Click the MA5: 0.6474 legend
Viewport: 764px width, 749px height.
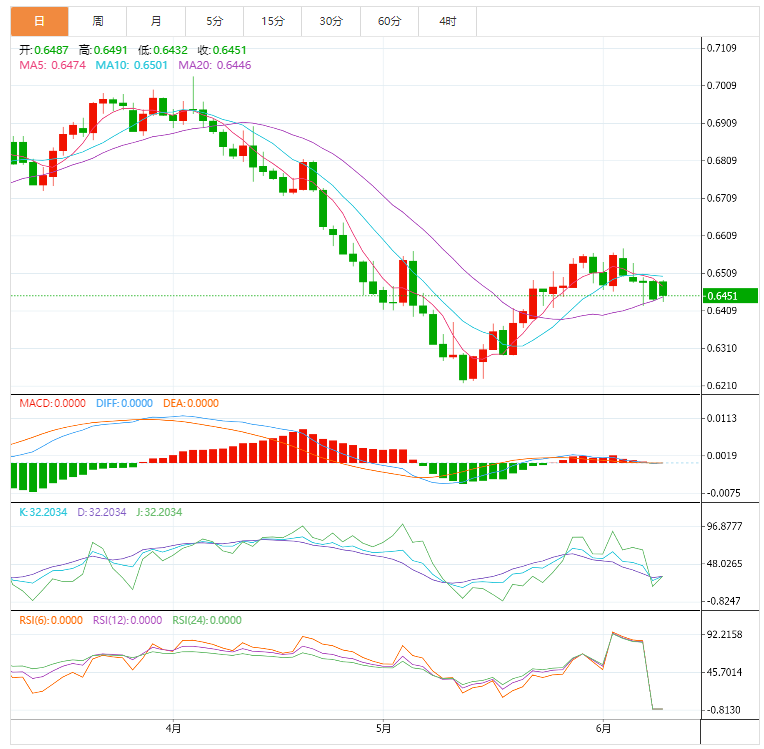pyautogui.click(x=52, y=65)
